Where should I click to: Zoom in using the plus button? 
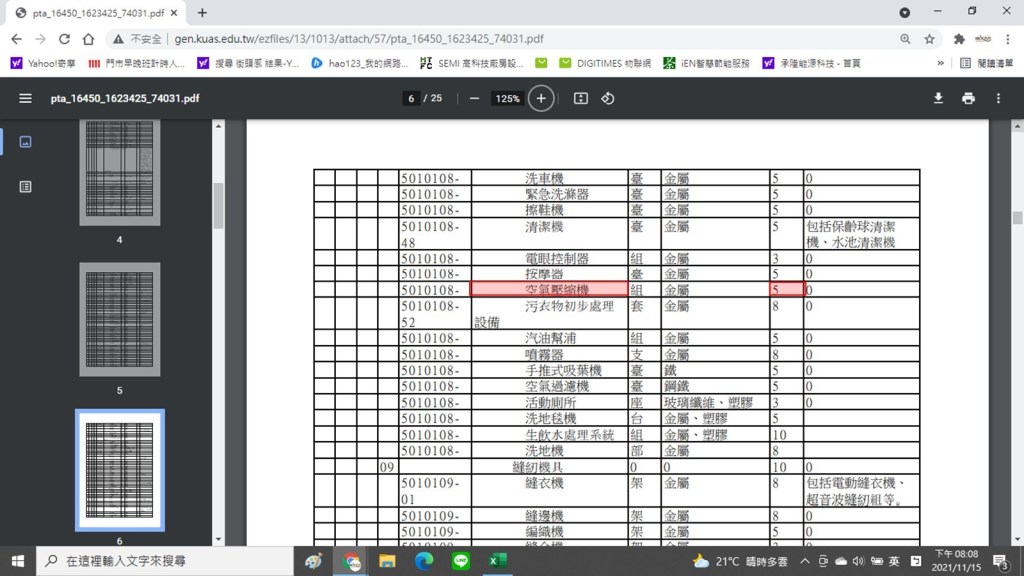click(541, 98)
